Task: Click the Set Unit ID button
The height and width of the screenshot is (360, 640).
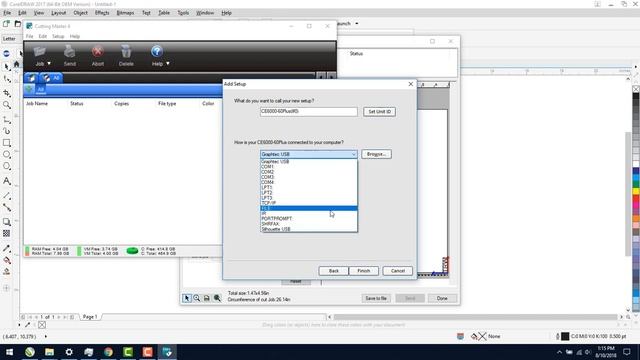Action: (379, 111)
